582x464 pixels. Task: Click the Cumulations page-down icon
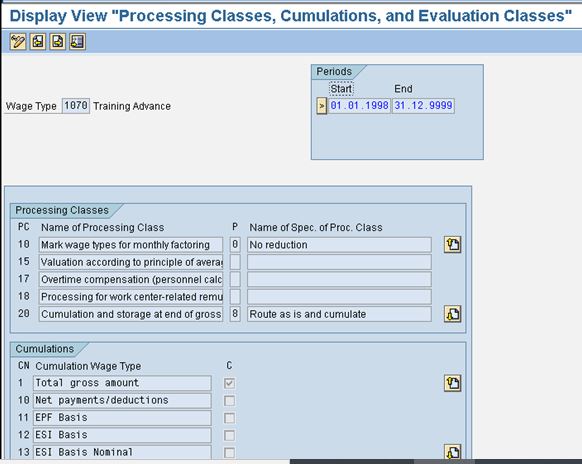click(x=452, y=451)
